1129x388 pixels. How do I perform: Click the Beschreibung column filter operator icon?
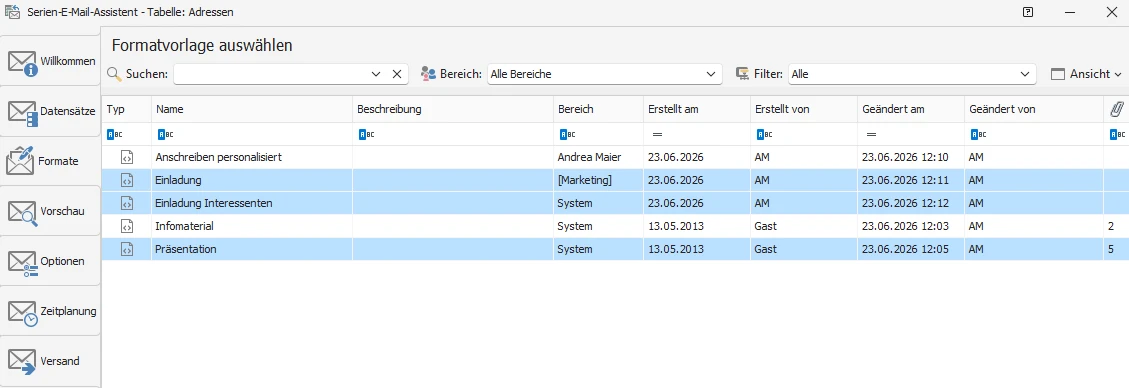point(366,134)
